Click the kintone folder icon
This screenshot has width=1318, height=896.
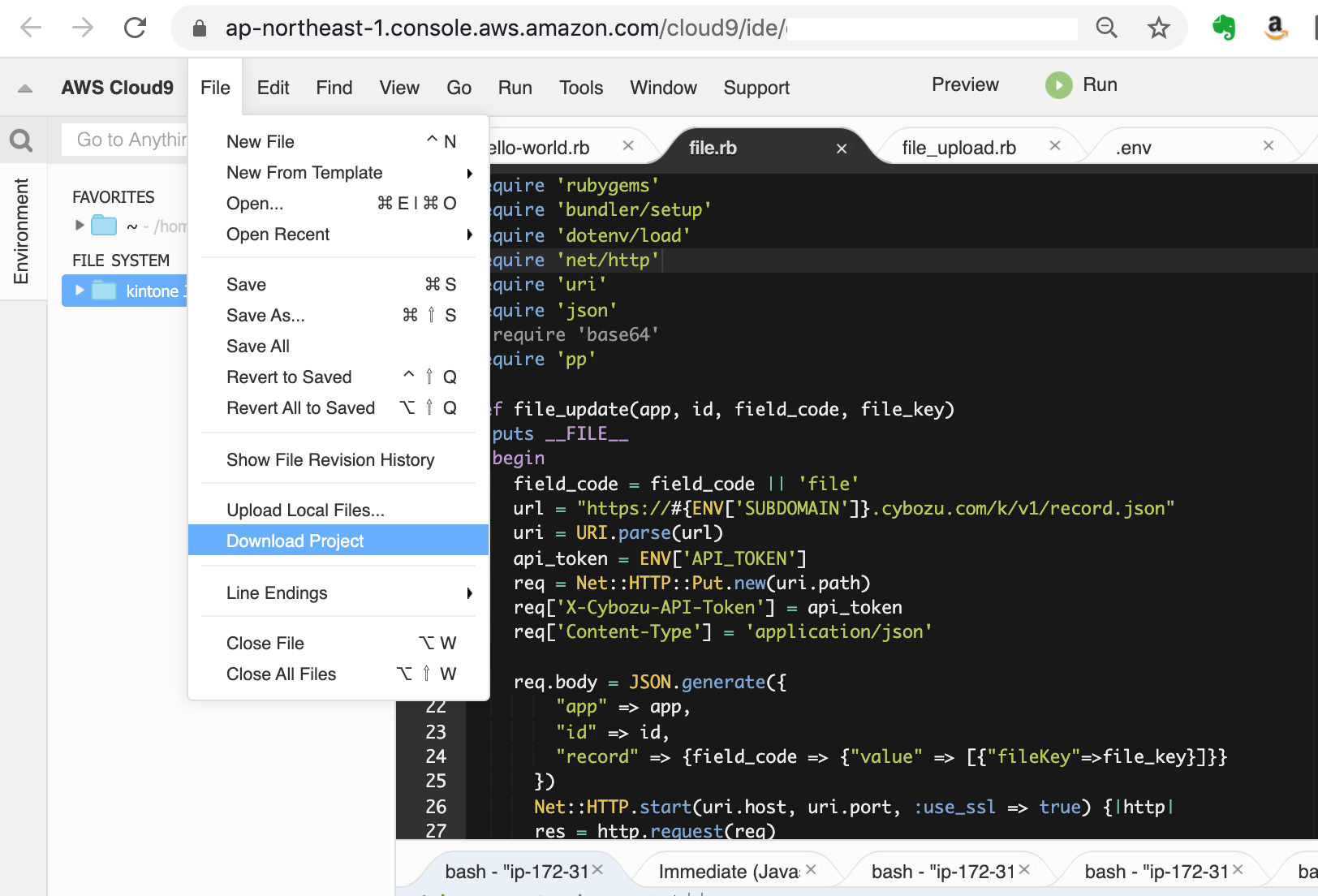[104, 291]
